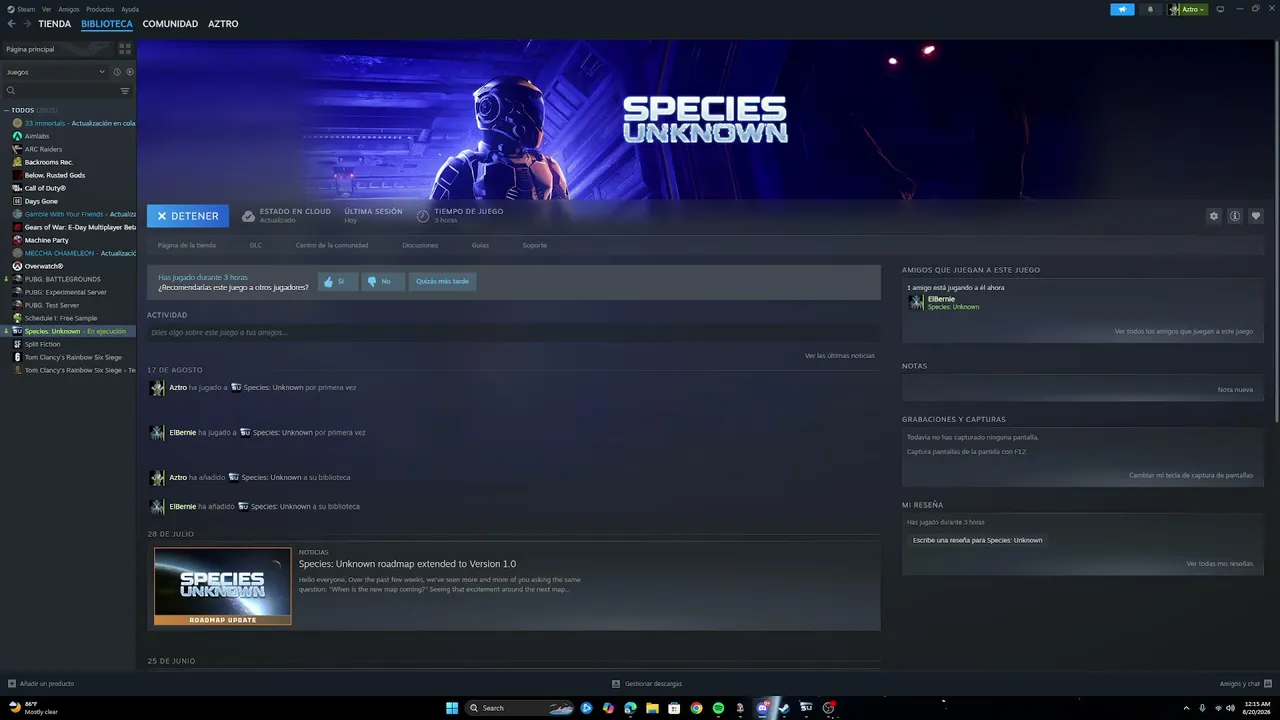The height and width of the screenshot is (720, 1280).
Task: Open the Productos menu
Action: (100, 9)
